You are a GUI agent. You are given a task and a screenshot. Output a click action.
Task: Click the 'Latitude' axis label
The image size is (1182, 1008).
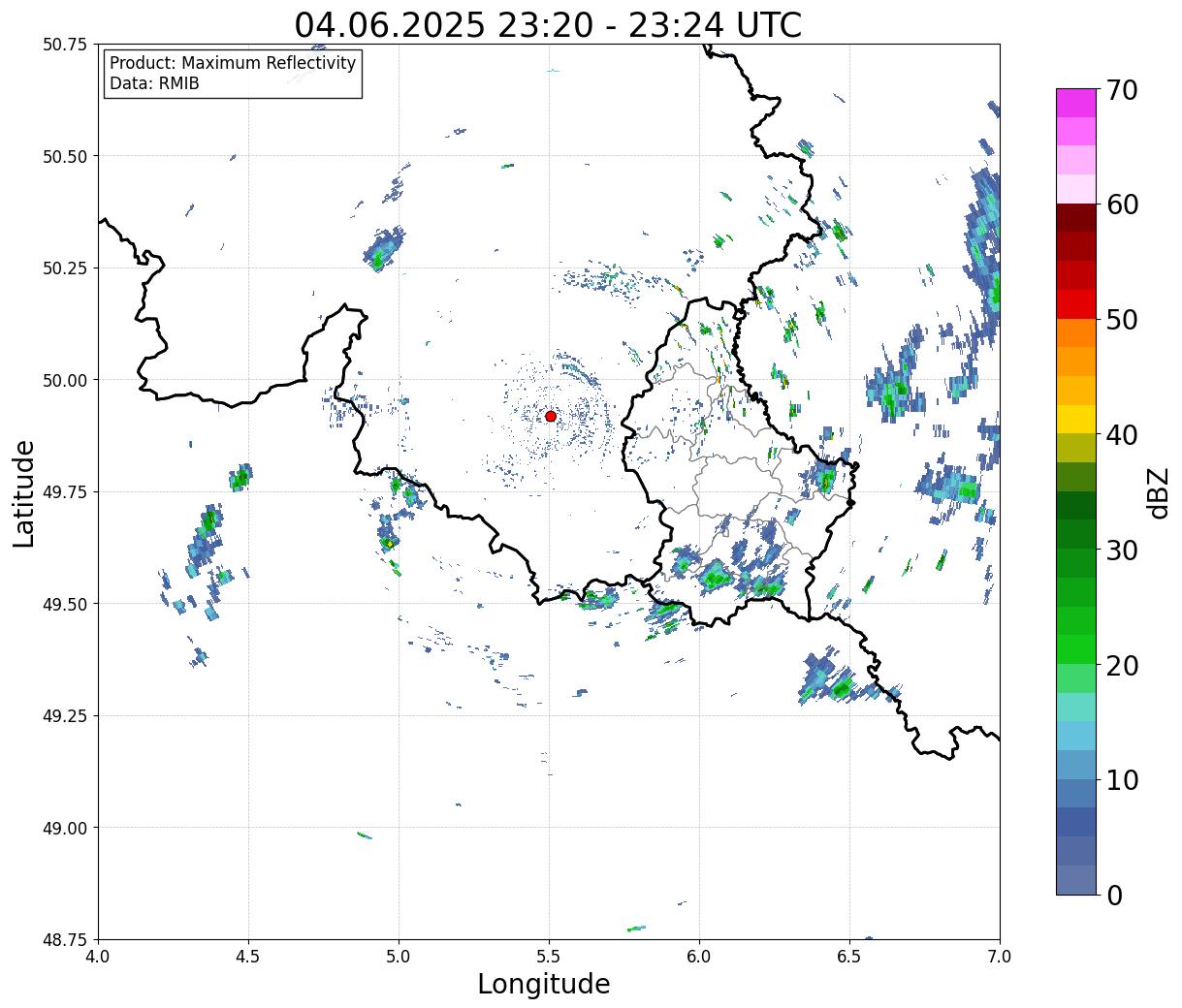click(x=24, y=493)
